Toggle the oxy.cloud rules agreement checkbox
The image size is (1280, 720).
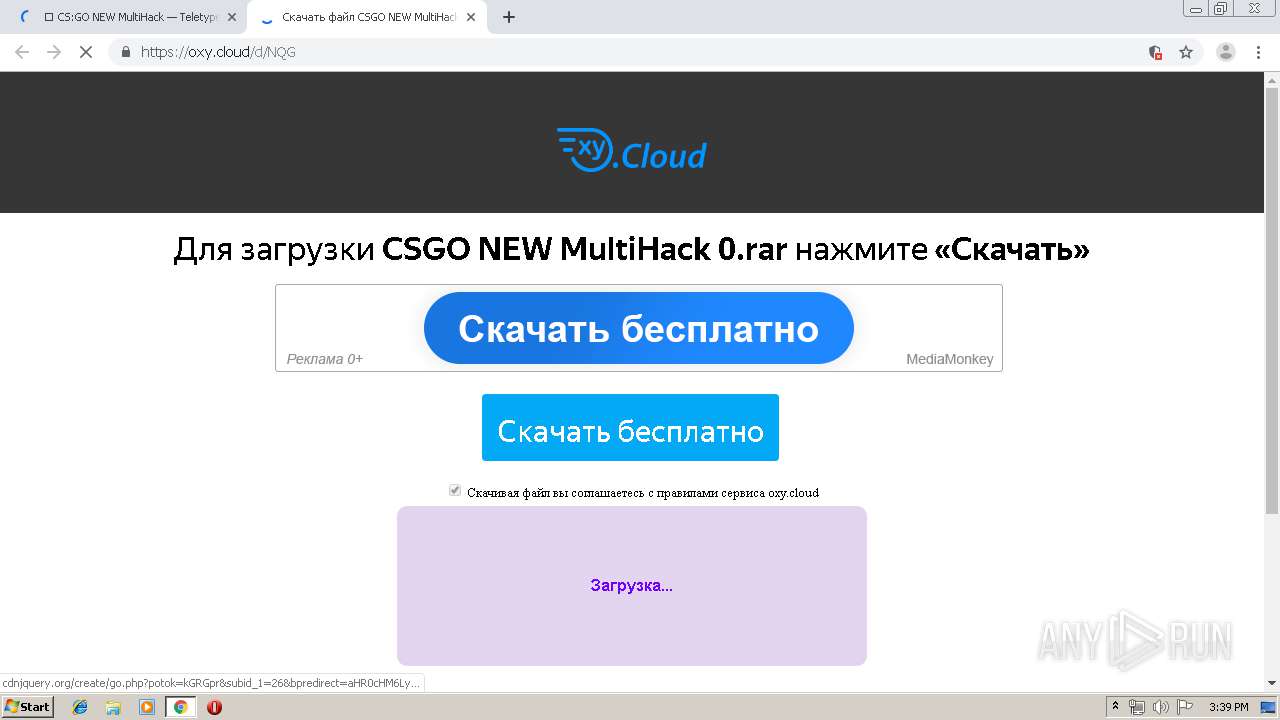point(455,491)
